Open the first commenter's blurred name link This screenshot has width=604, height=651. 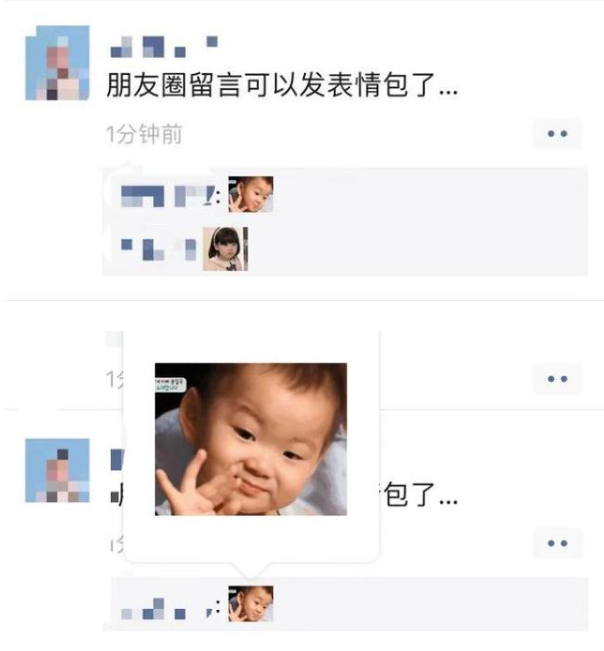(170, 196)
